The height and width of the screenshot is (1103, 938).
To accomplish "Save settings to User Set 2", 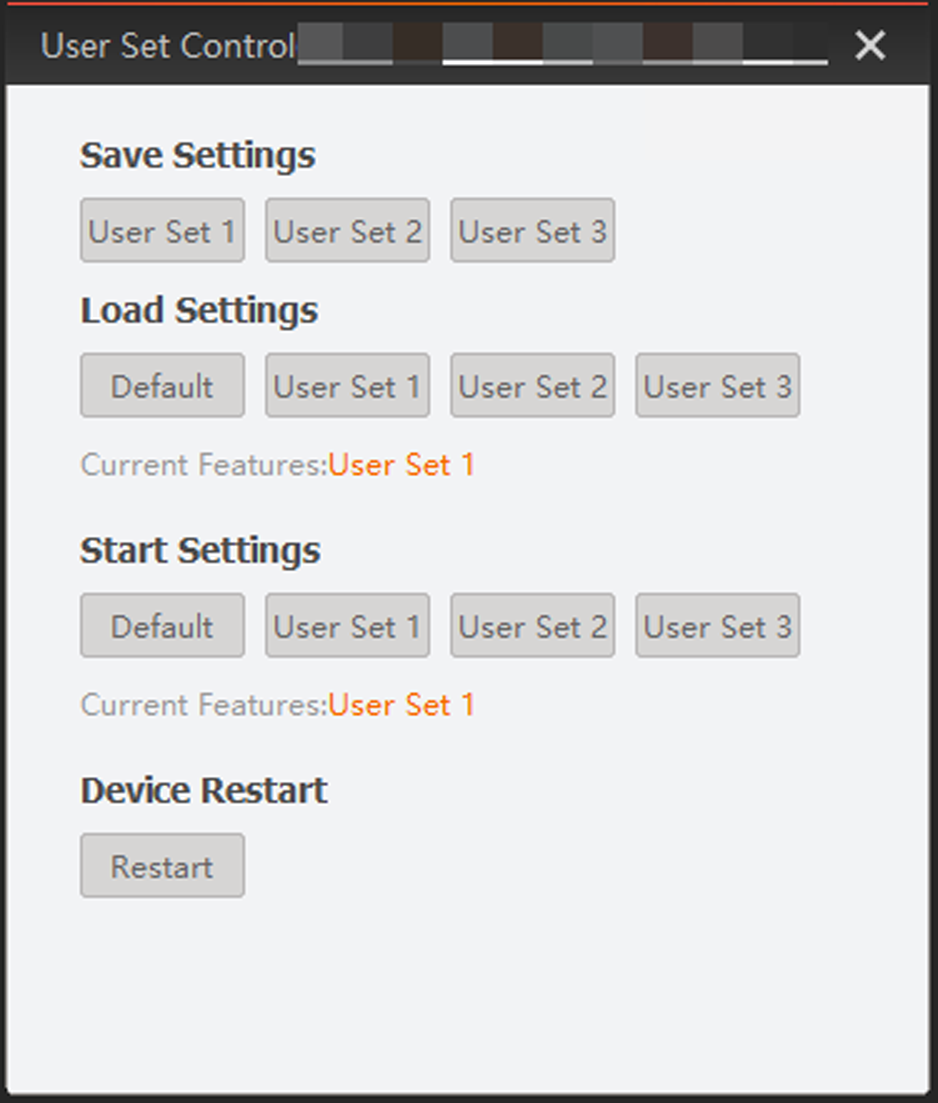I will click(347, 231).
